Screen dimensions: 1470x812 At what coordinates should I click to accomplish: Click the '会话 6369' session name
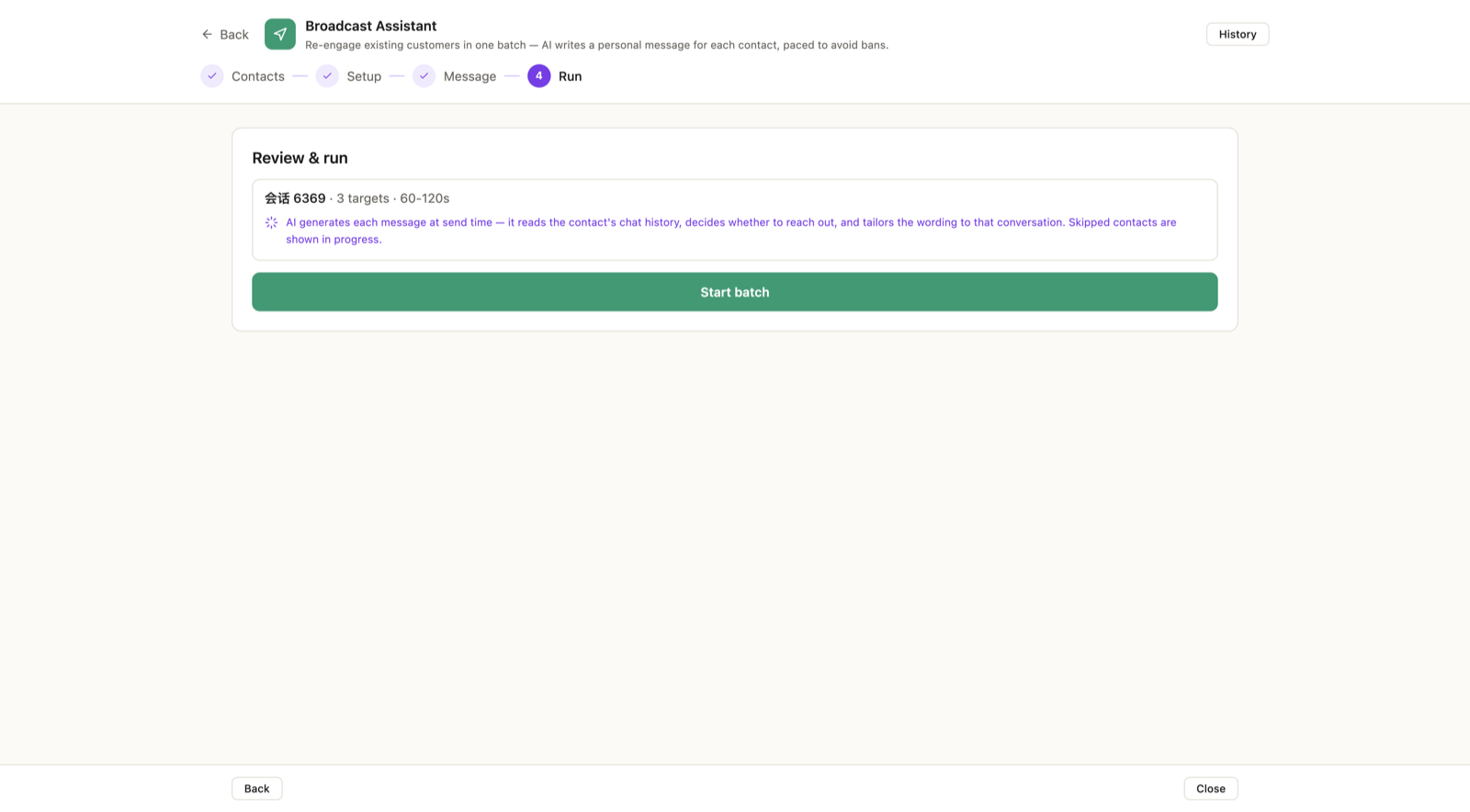coord(295,198)
